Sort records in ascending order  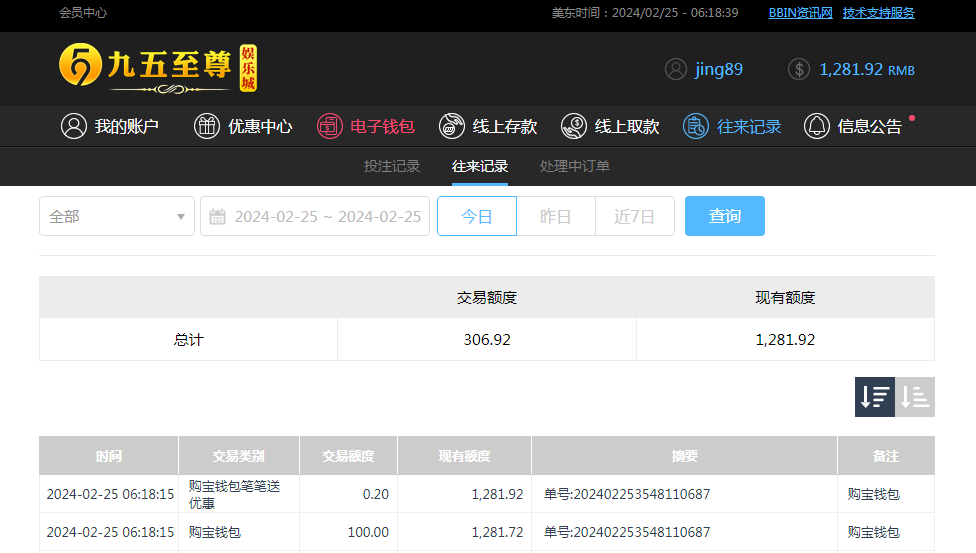tap(915, 397)
